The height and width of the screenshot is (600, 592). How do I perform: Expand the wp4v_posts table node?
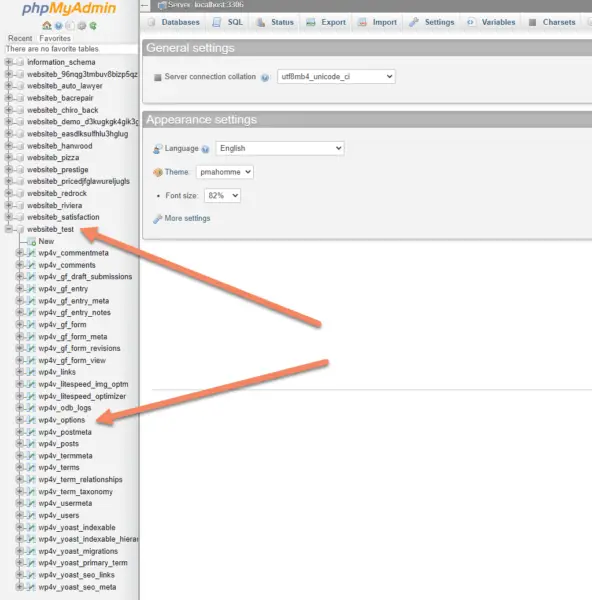point(19,443)
